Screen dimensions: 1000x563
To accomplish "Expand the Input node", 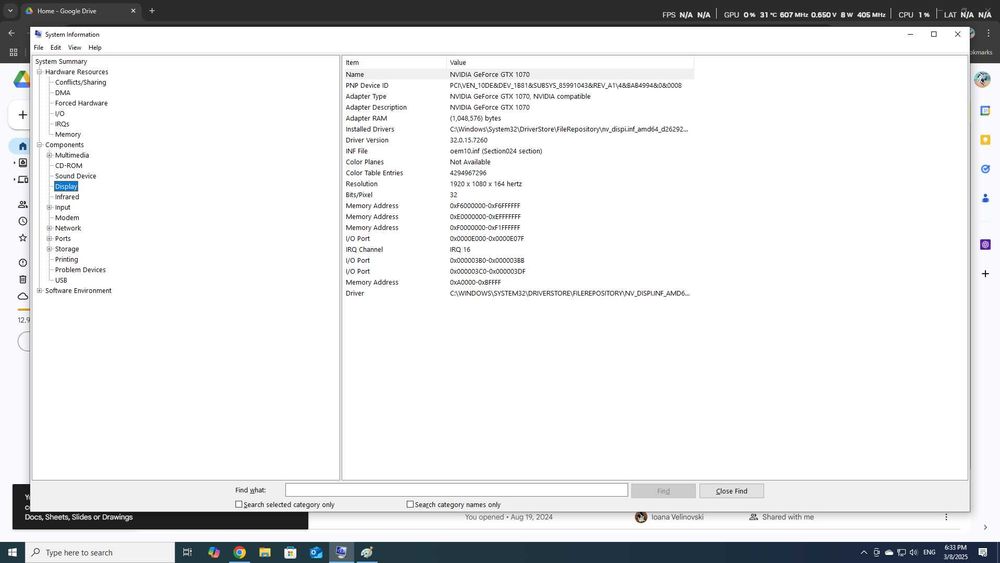I will coord(49,207).
